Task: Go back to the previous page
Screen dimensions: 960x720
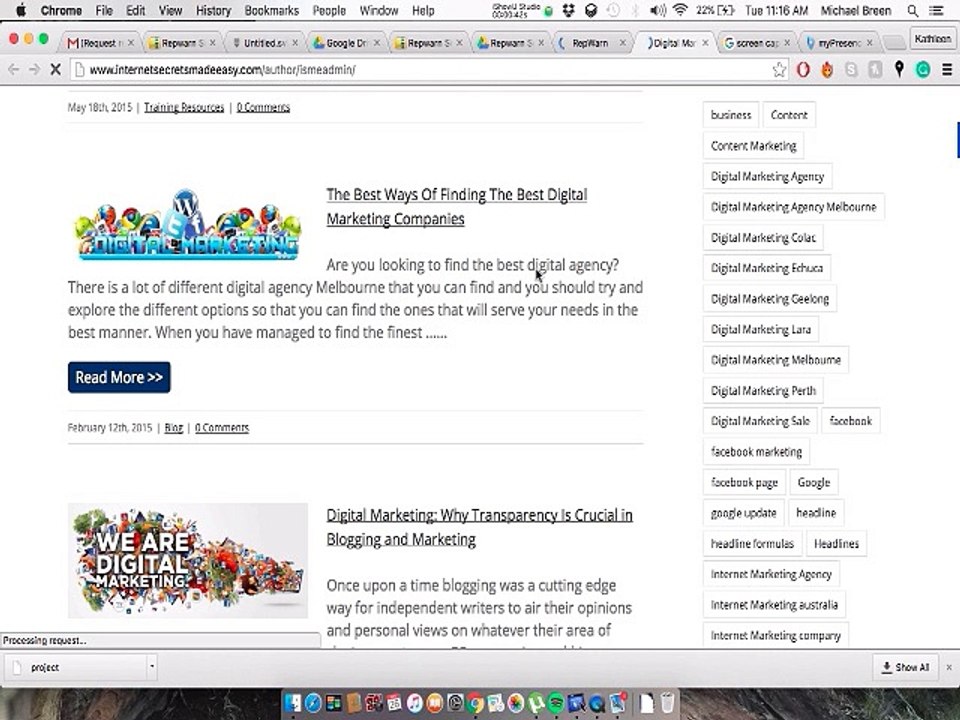Action: (x=13, y=70)
